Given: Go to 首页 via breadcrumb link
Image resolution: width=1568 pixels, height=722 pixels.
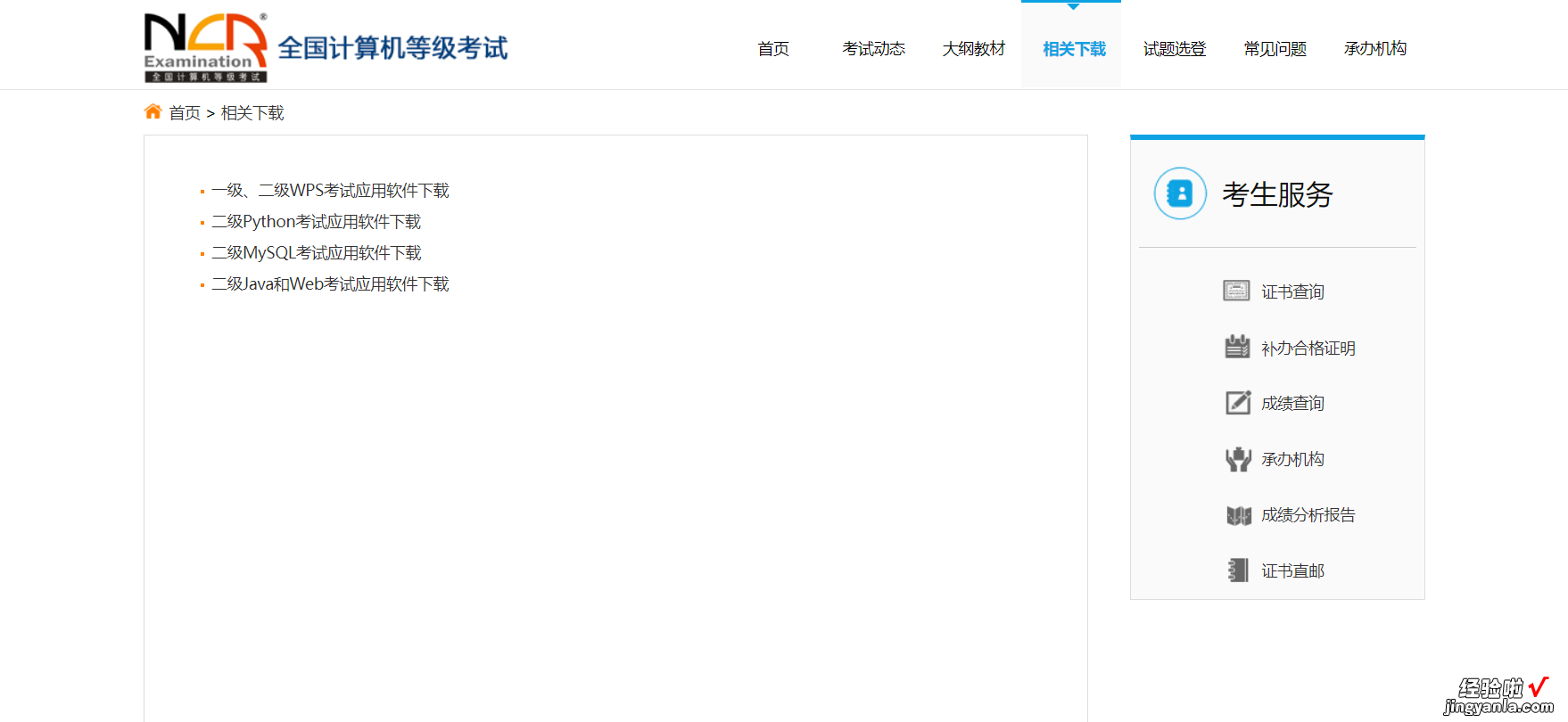Looking at the screenshot, I should click(x=185, y=113).
